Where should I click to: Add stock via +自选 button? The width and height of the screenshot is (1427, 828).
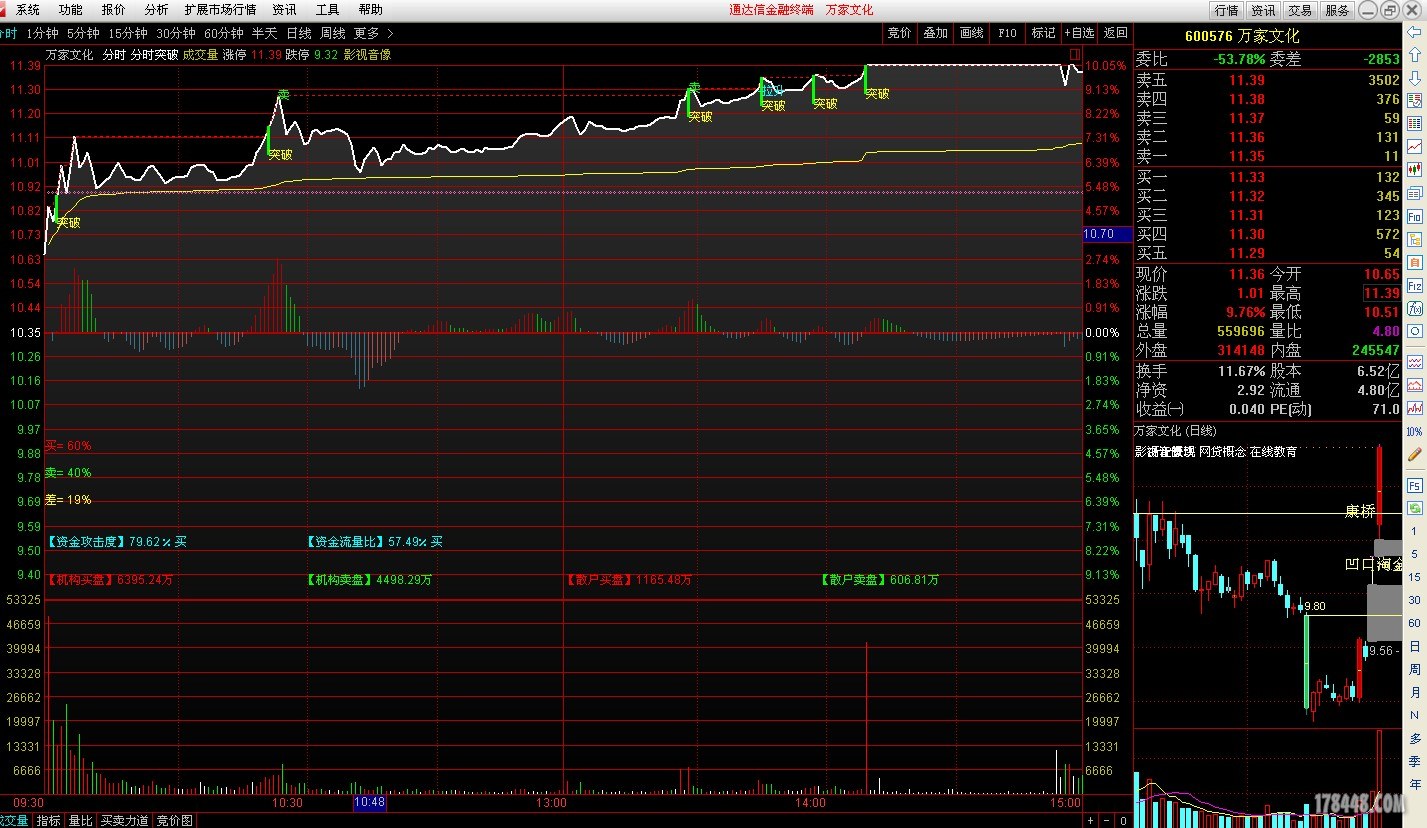coord(1080,33)
